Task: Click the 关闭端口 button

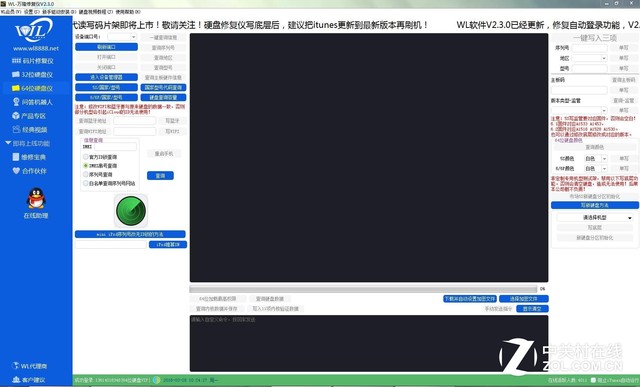Action: (x=106, y=67)
